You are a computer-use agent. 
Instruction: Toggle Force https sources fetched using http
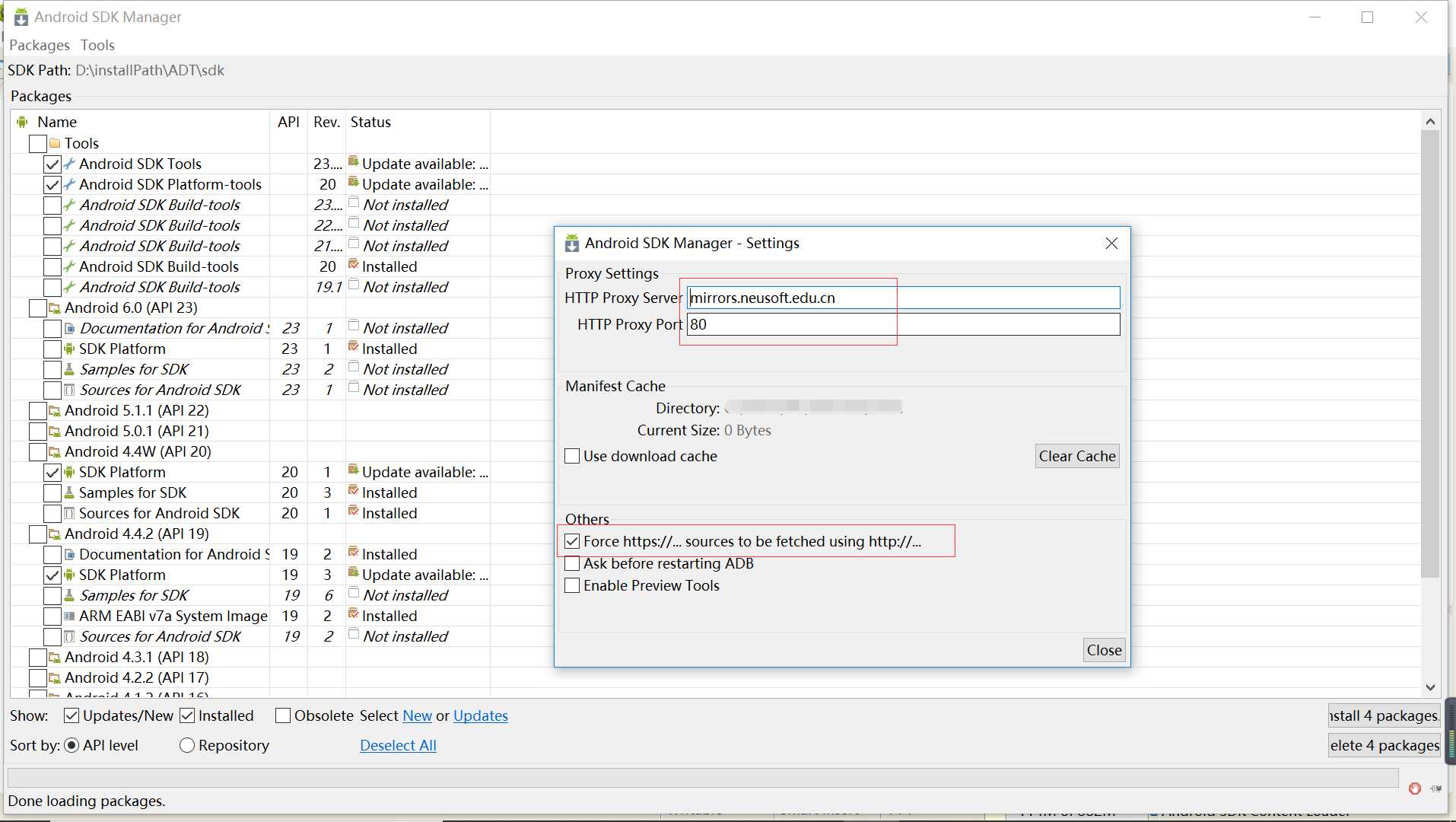572,541
